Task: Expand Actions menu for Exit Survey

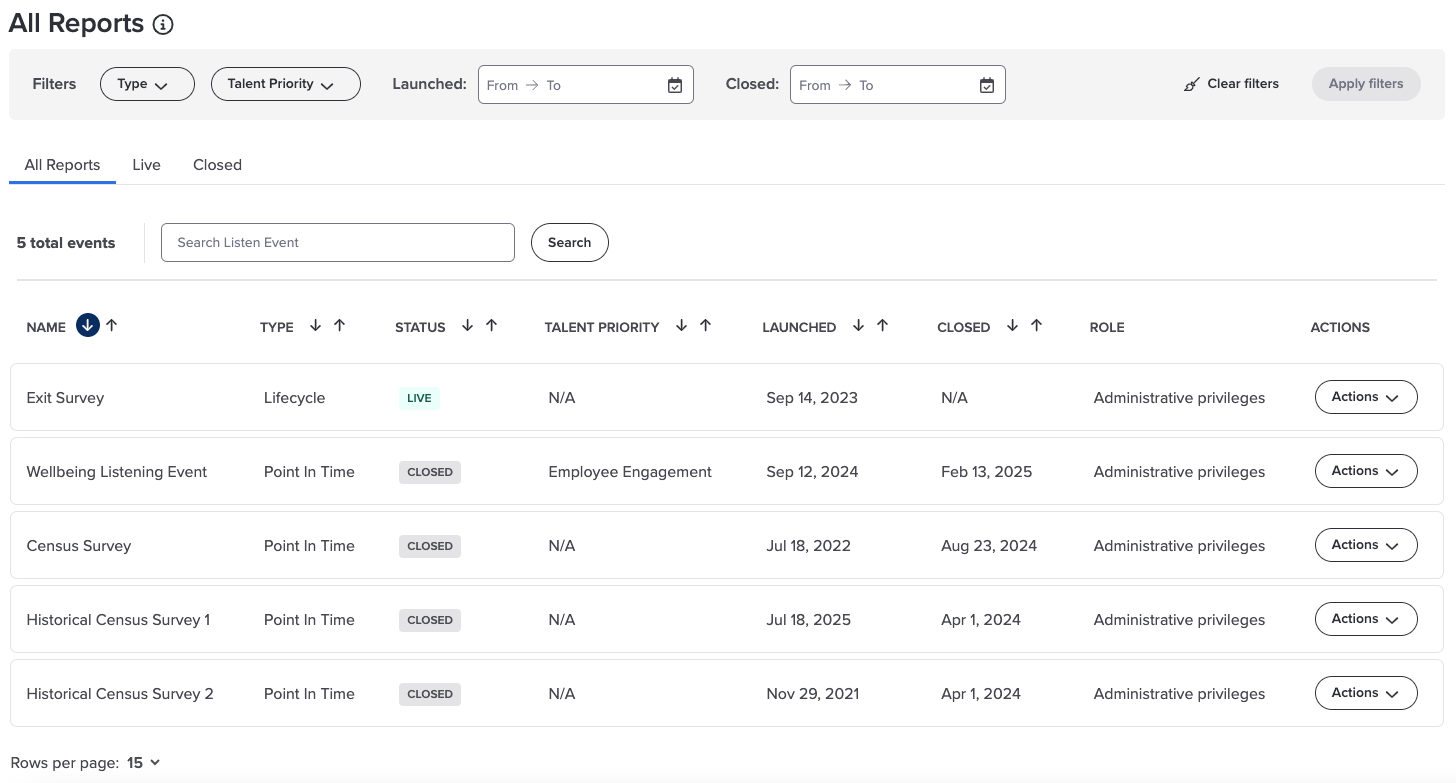Action: 1366,397
